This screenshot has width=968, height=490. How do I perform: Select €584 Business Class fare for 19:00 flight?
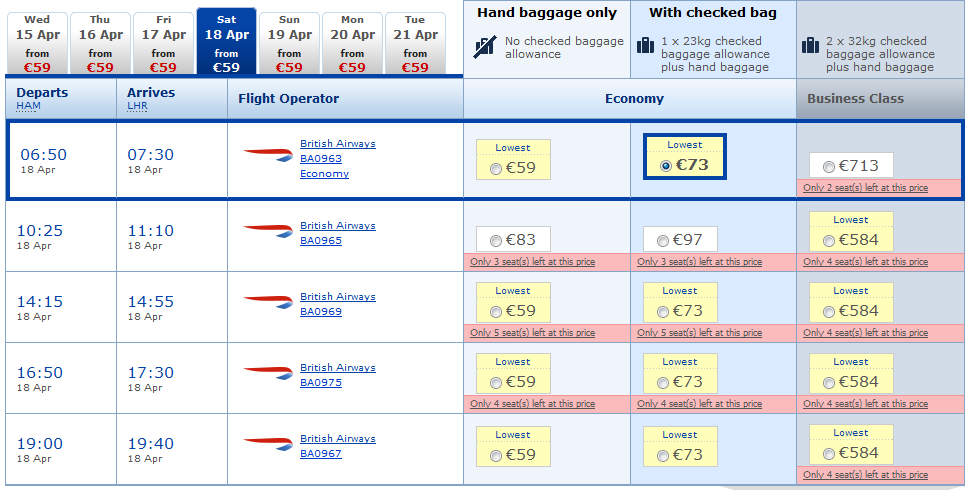click(829, 454)
